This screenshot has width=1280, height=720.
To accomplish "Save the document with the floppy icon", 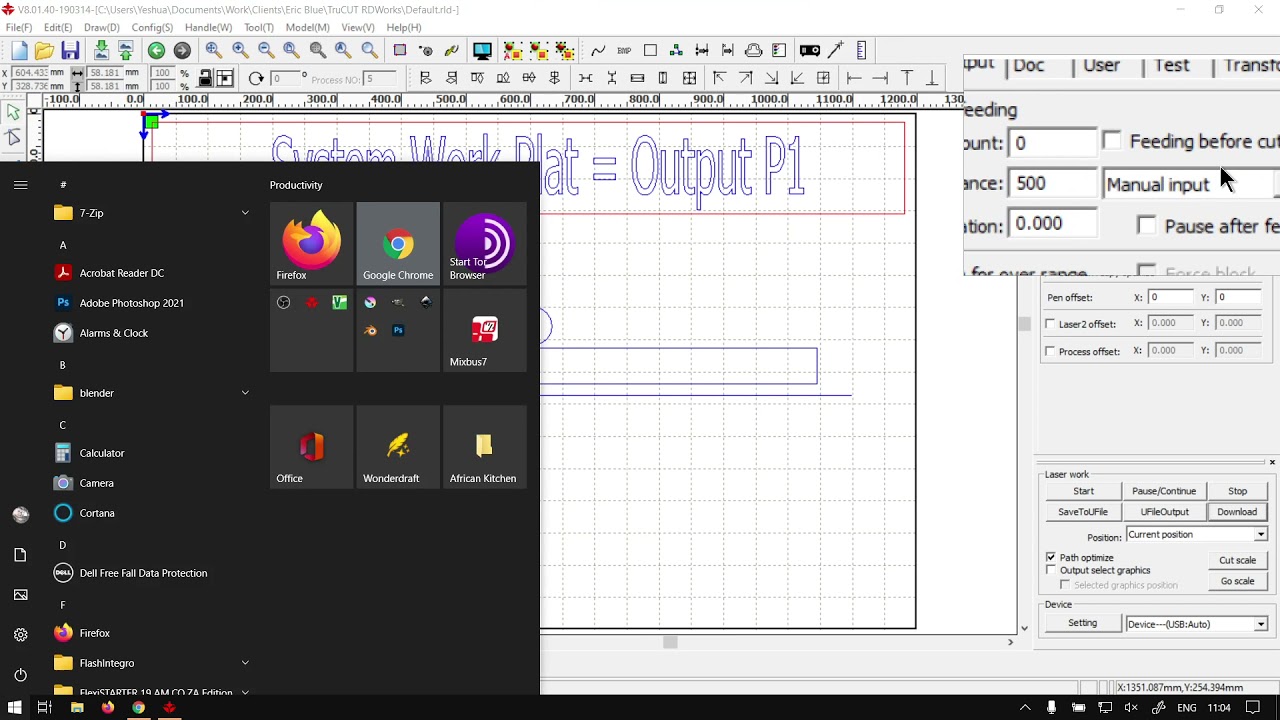I will 70,51.
